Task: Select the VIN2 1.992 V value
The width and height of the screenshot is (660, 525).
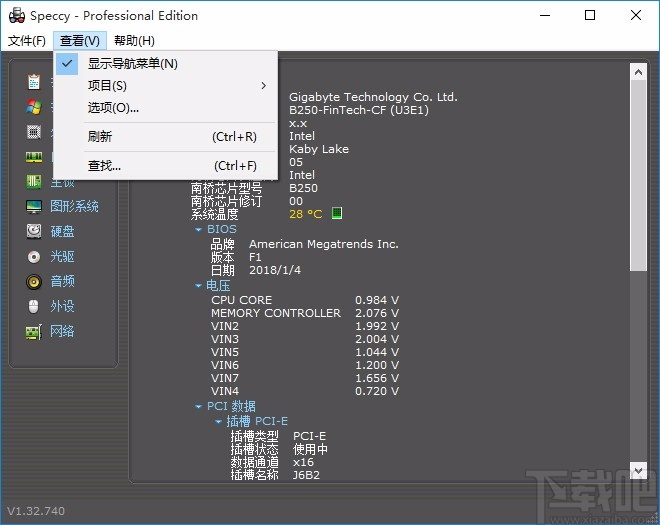Action: point(377,326)
